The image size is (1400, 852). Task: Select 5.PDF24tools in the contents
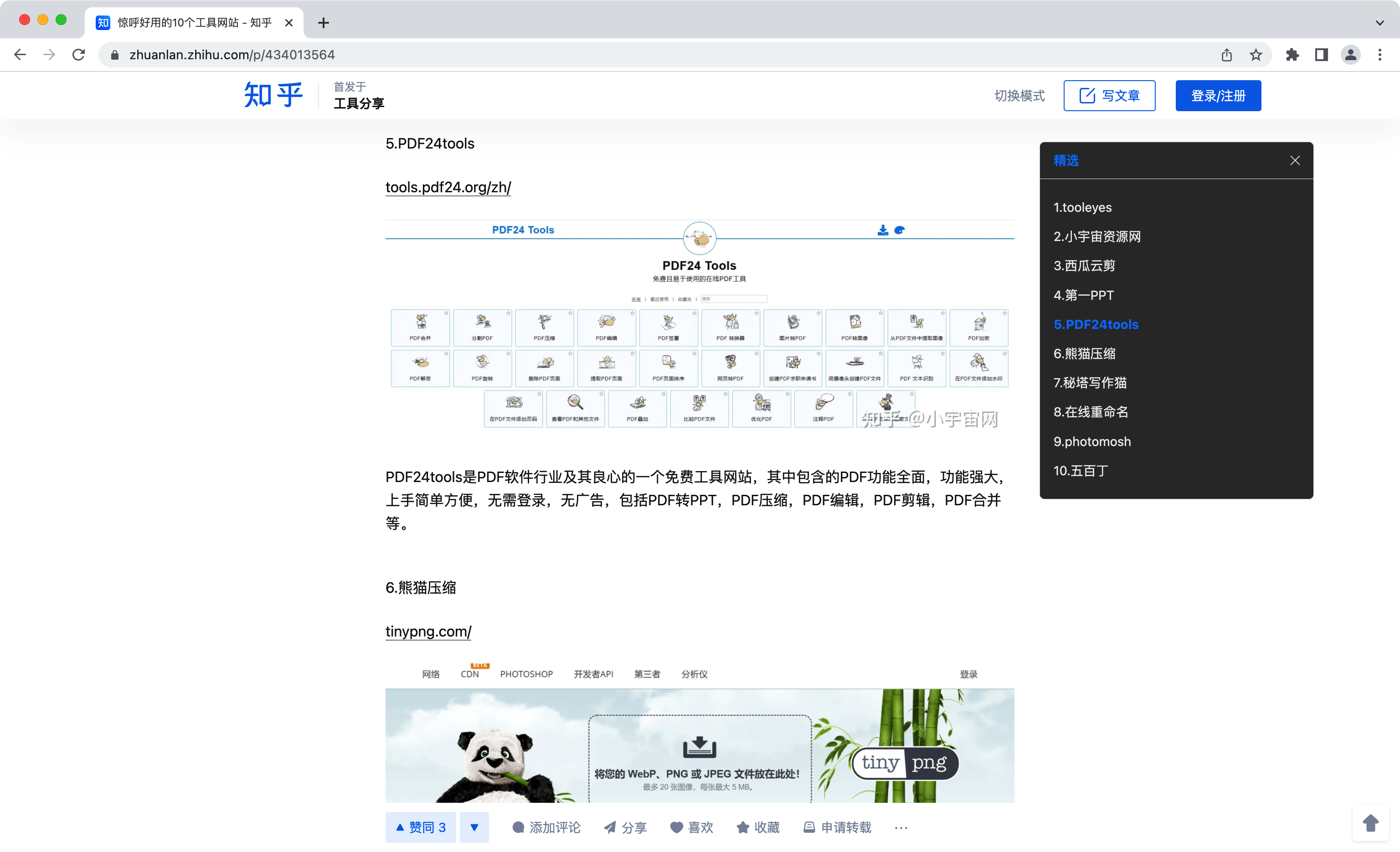1096,324
